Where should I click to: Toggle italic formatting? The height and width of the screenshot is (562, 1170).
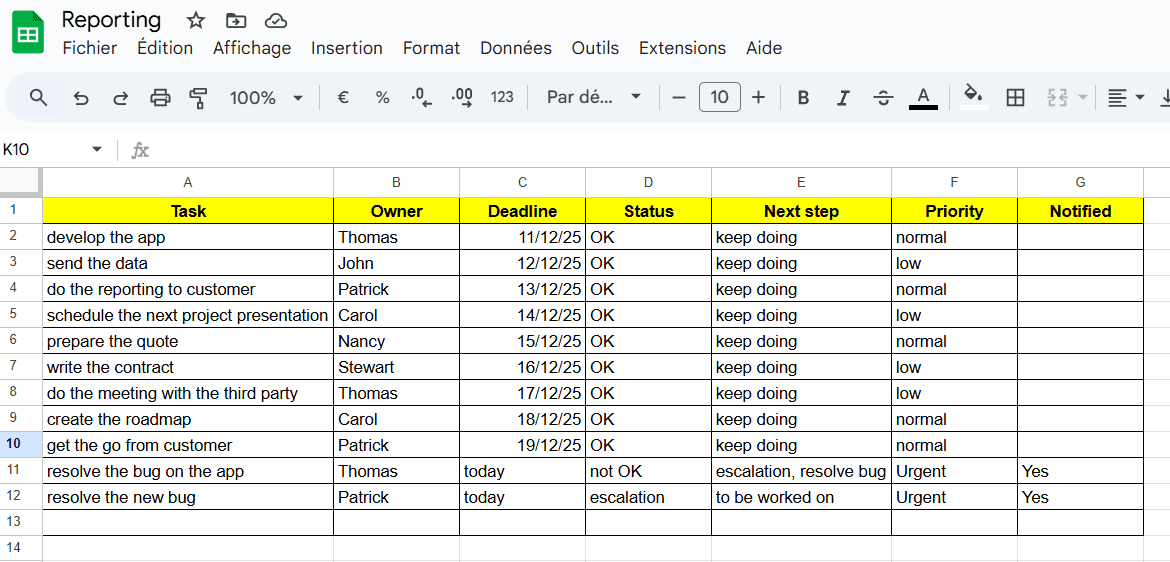point(843,97)
